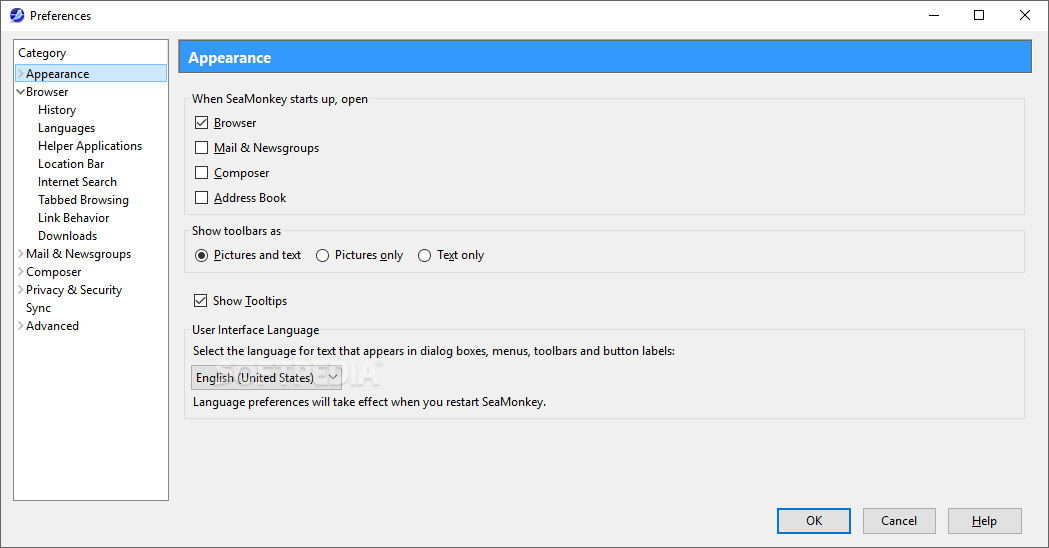Go to Helper Applications settings
This screenshot has height=548, width=1049.
click(90, 146)
